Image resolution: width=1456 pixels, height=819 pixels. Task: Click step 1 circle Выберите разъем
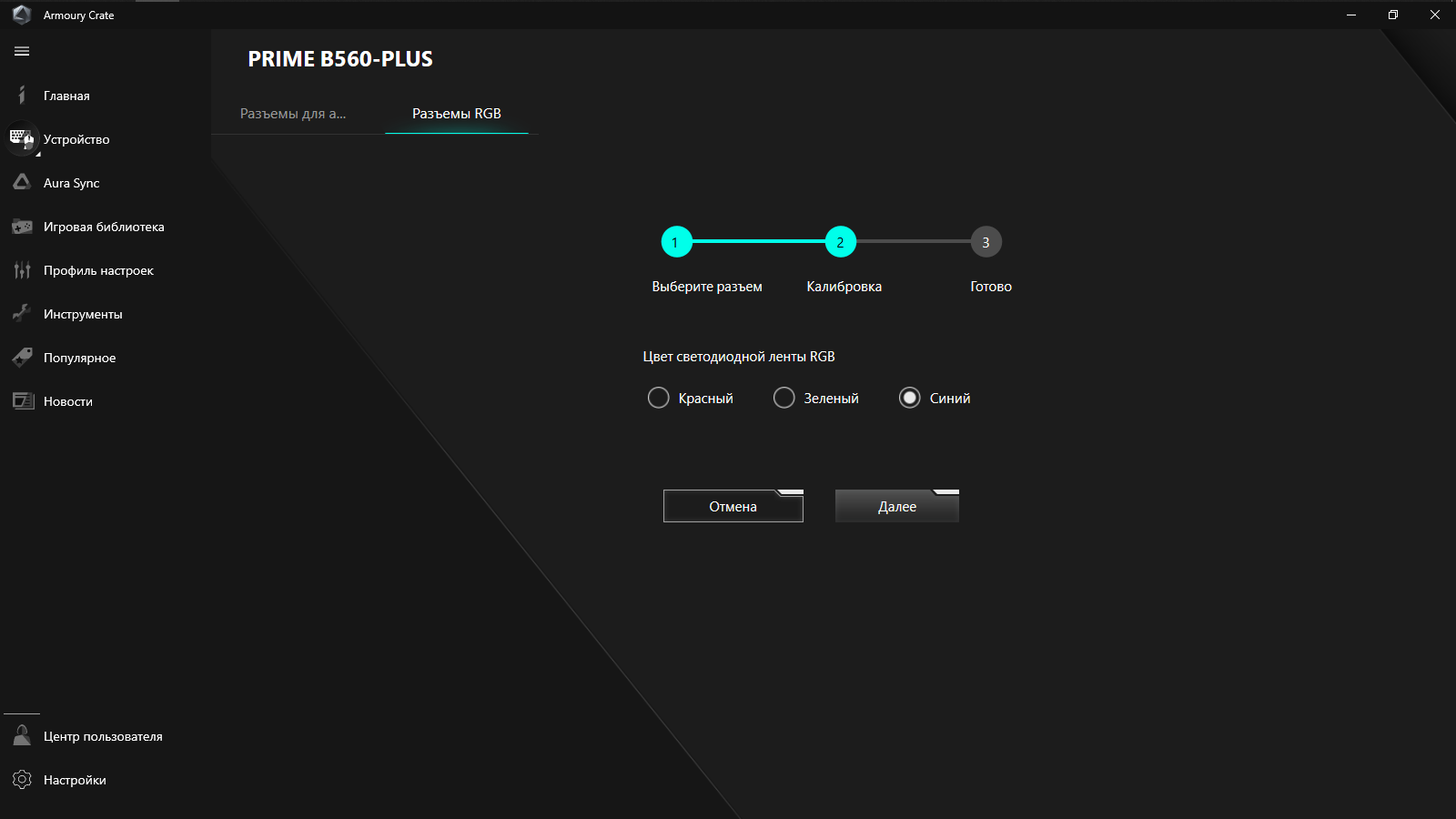(676, 242)
